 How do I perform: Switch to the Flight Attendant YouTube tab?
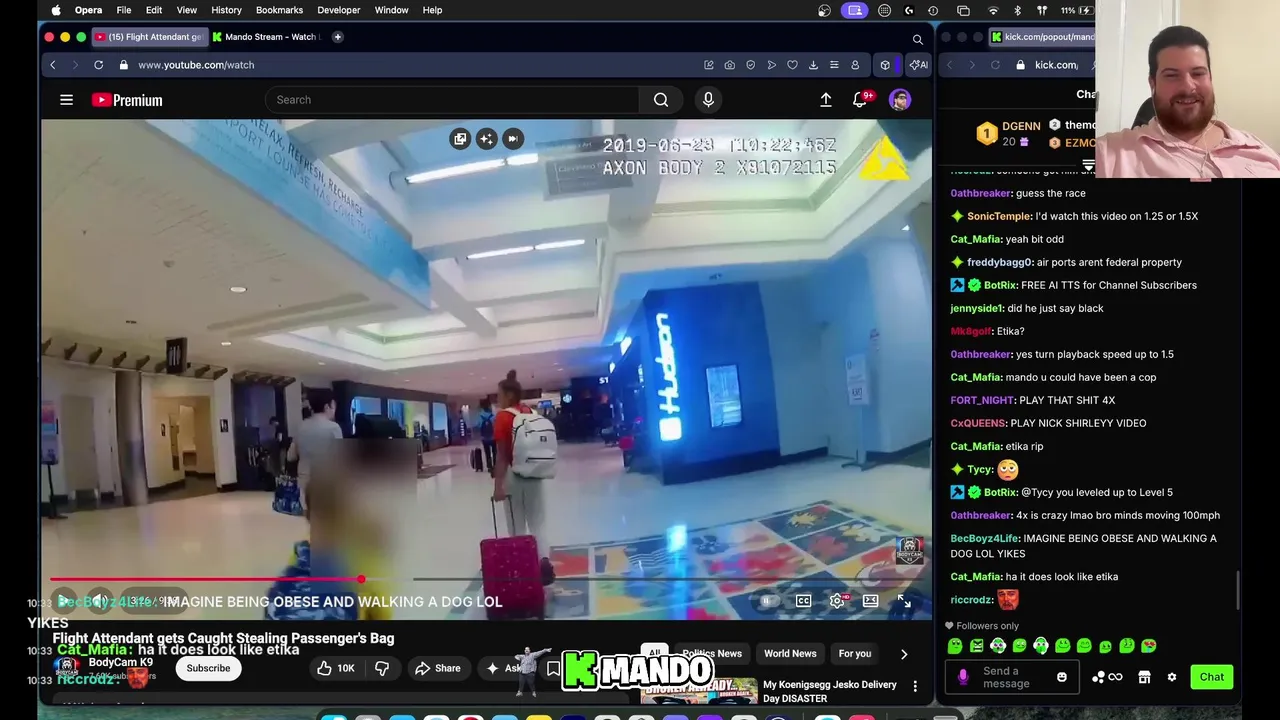pos(148,37)
